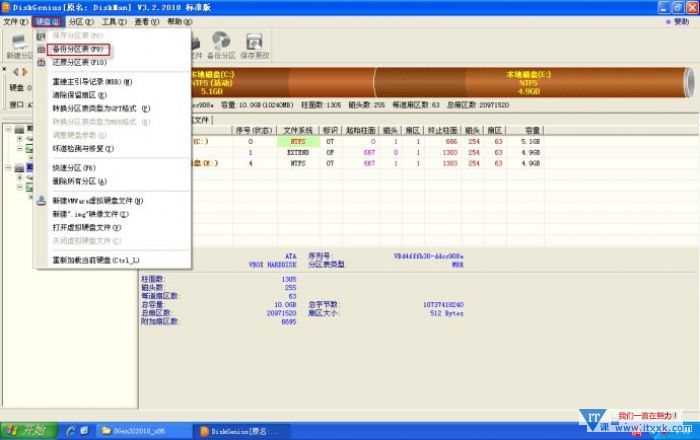The height and width of the screenshot is (440, 700).
Task: Choose 打开虚拟硬盘文件 menu entry
Action: click(x=87, y=228)
